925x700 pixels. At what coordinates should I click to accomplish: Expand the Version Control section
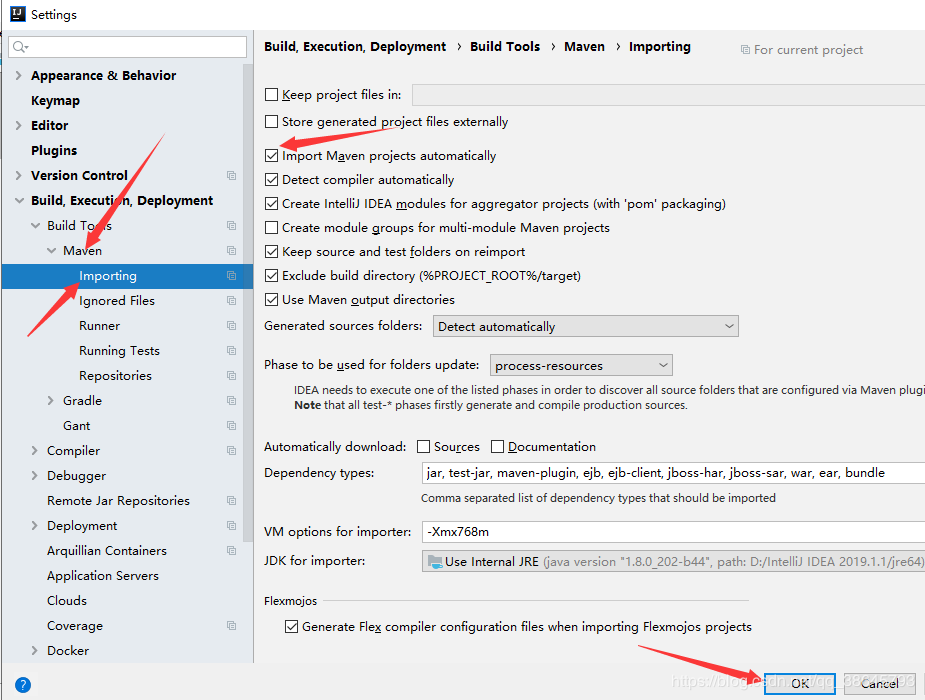coord(18,175)
